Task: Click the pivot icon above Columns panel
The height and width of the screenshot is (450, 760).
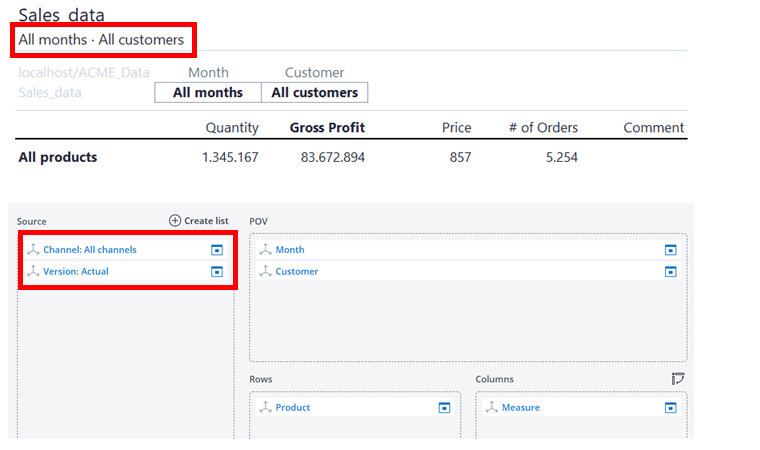Action: [678, 379]
